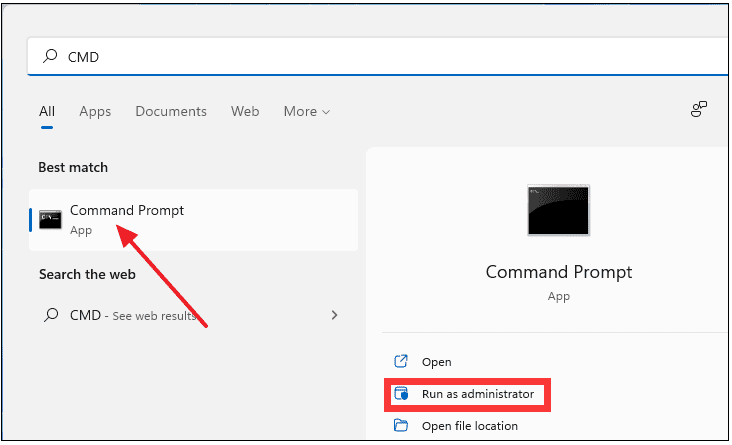Expand web results using the right chevron
Viewport: 732px width, 445px height.
[x=334, y=315]
